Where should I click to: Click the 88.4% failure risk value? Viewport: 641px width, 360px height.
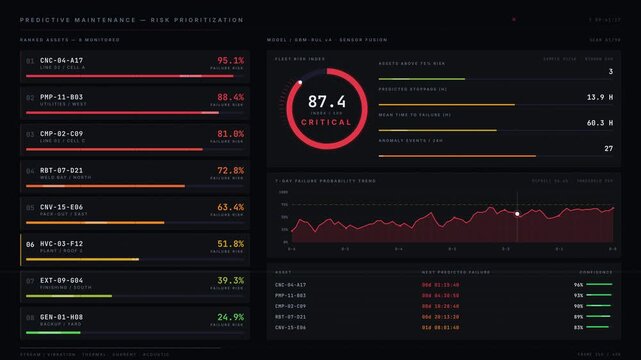point(231,97)
